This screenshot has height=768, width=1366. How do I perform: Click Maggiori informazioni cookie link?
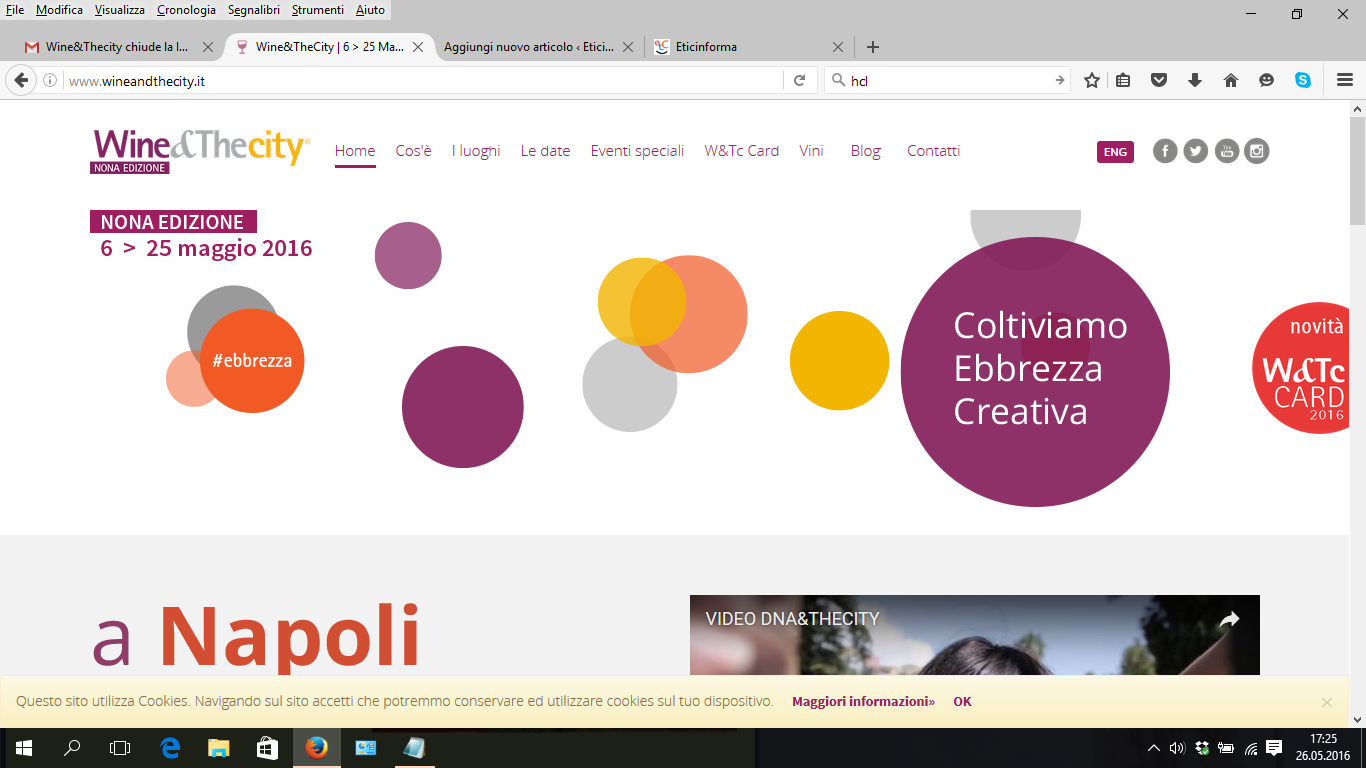[x=863, y=702]
